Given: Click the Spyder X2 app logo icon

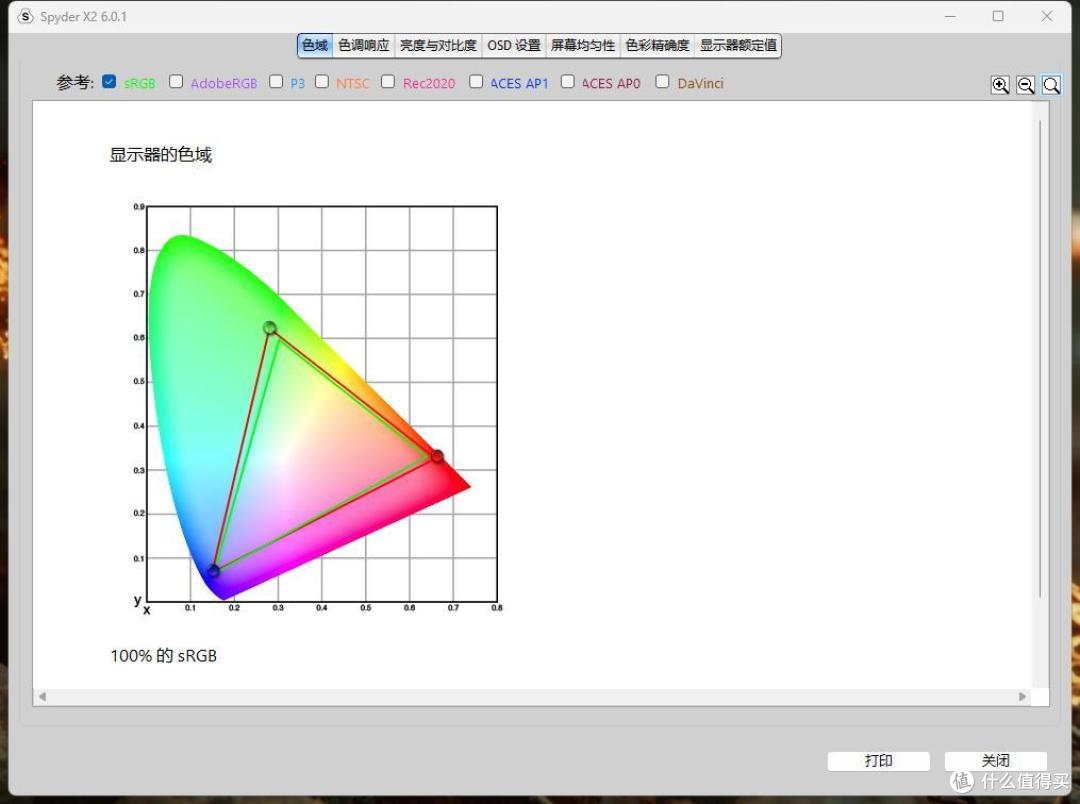Looking at the screenshot, I should coord(25,17).
